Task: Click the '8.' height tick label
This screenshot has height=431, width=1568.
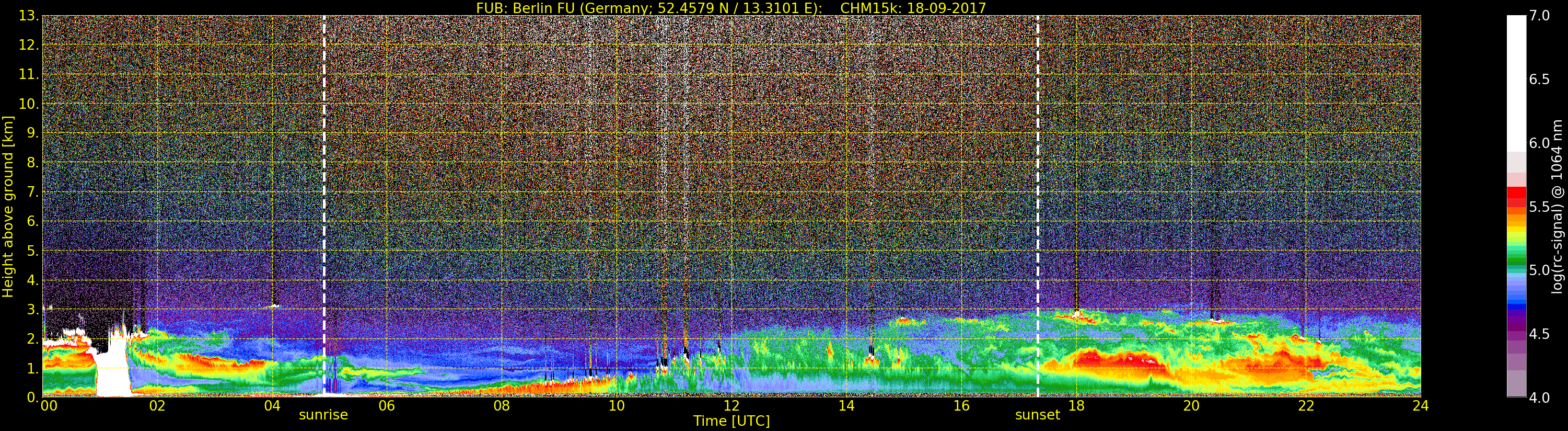Action: pos(32,162)
